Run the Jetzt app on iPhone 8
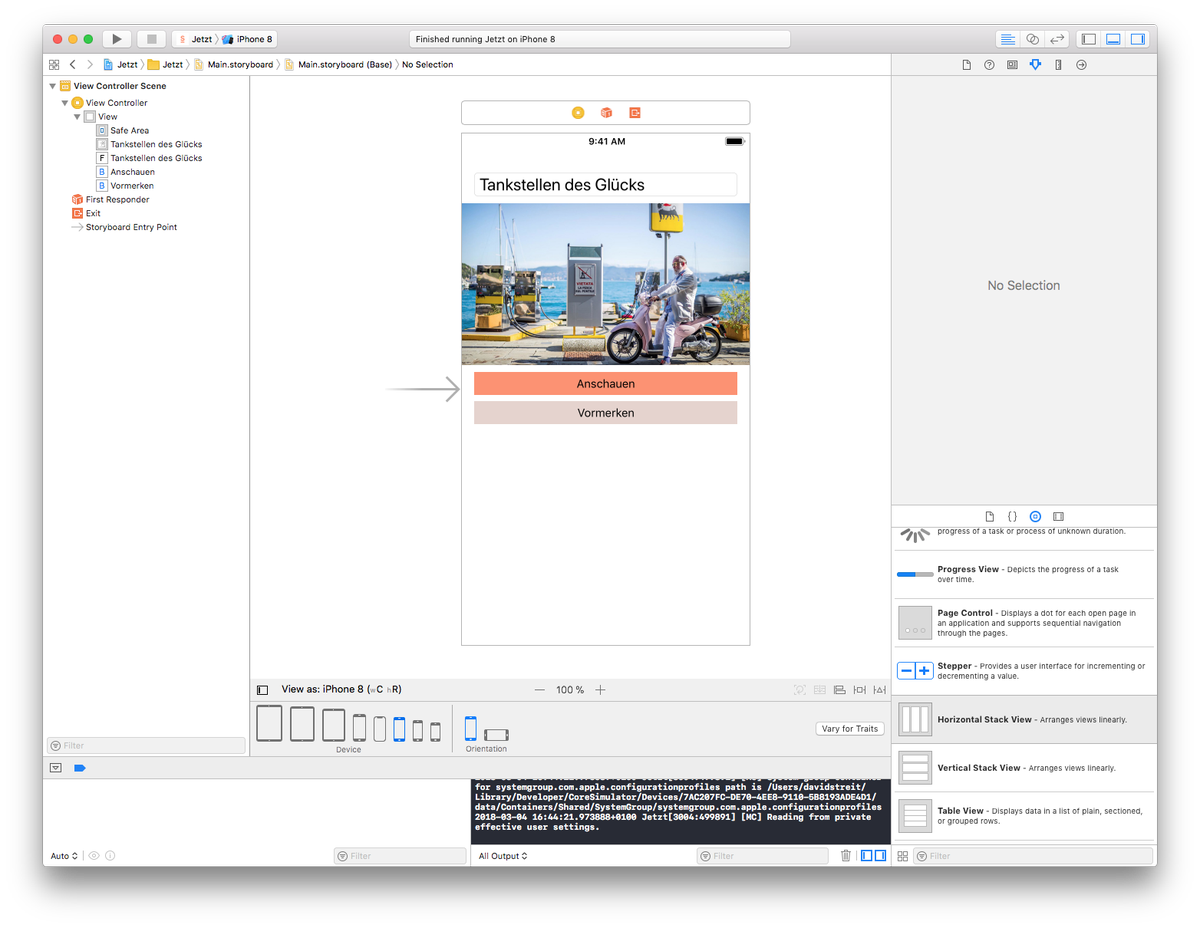The height and width of the screenshot is (928, 1200). click(x=115, y=38)
